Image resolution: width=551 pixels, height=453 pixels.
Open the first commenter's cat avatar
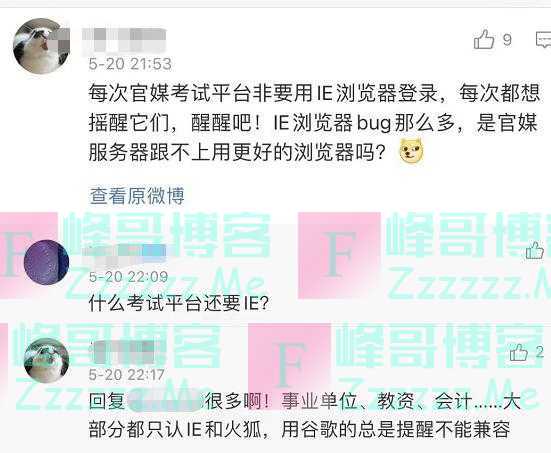click(41, 46)
